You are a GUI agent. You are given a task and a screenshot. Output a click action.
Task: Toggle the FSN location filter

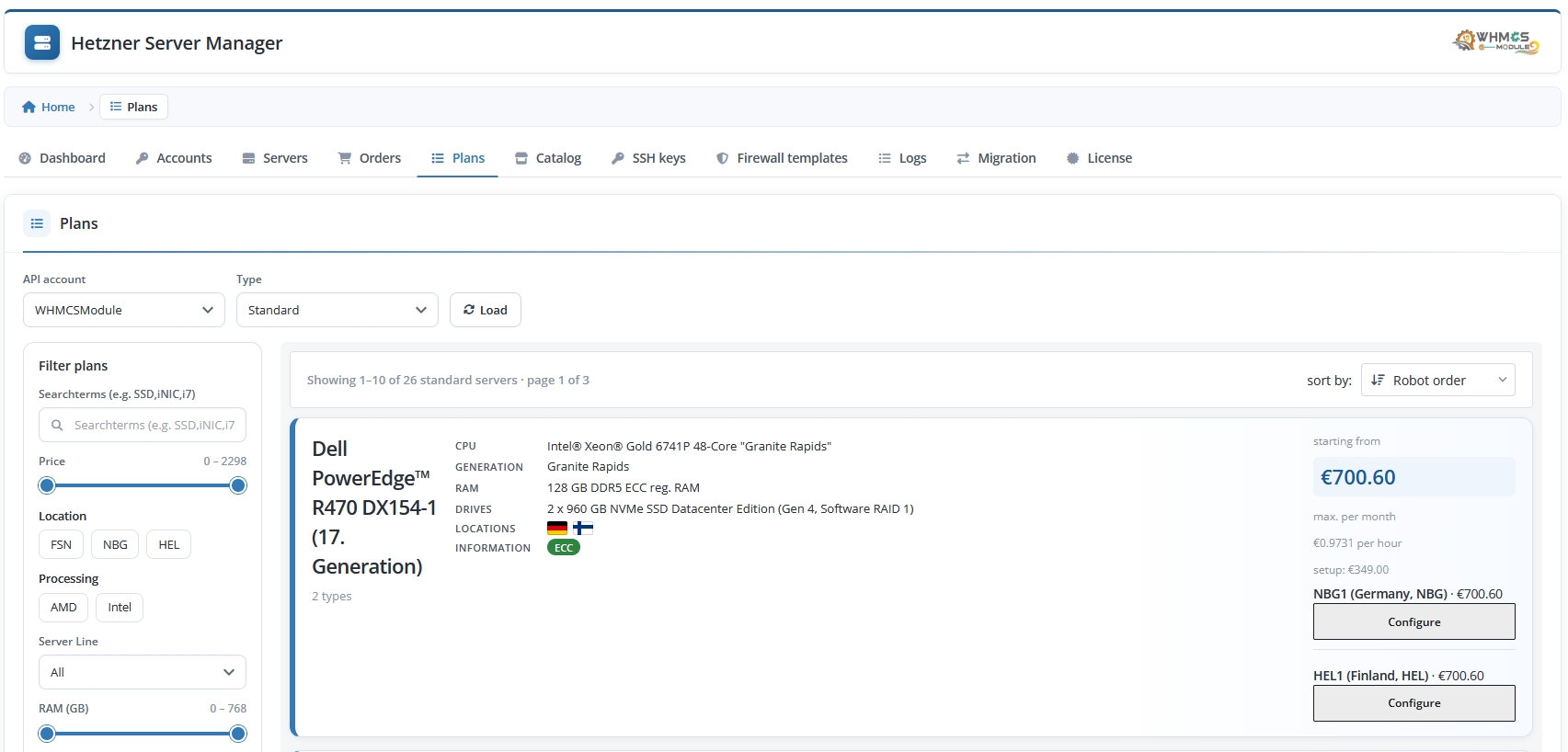[x=61, y=544]
